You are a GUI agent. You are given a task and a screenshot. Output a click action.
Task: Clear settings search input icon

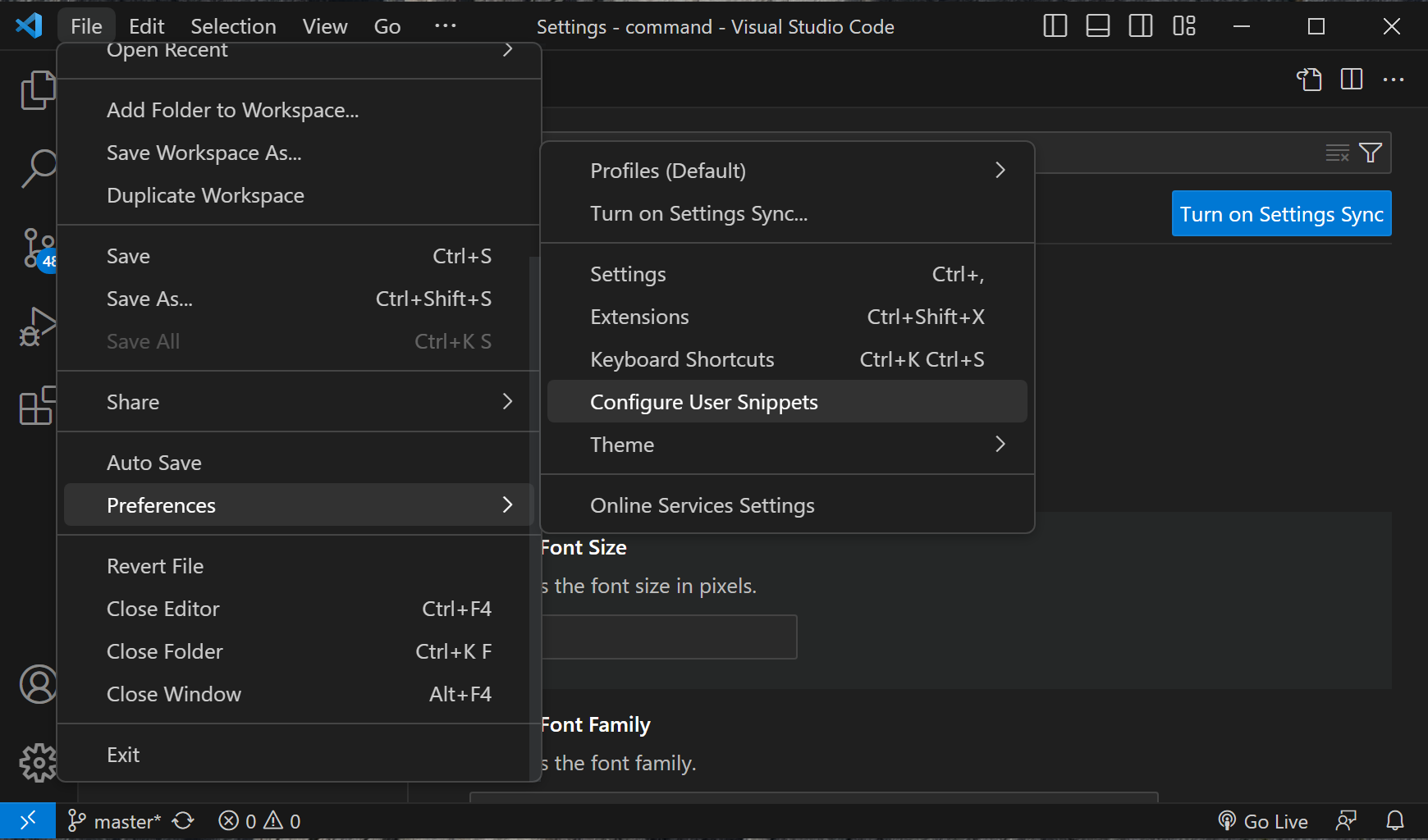point(1338,153)
